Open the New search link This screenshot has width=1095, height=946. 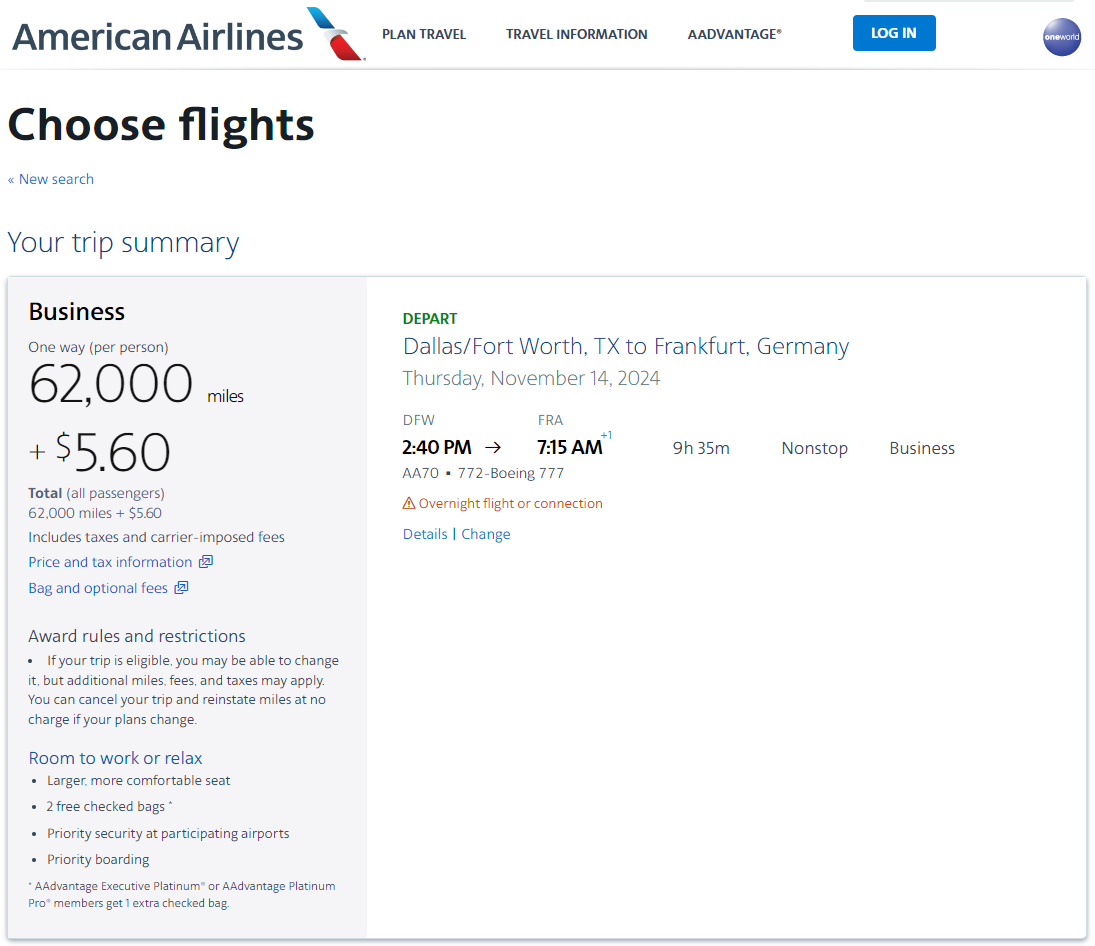click(50, 179)
